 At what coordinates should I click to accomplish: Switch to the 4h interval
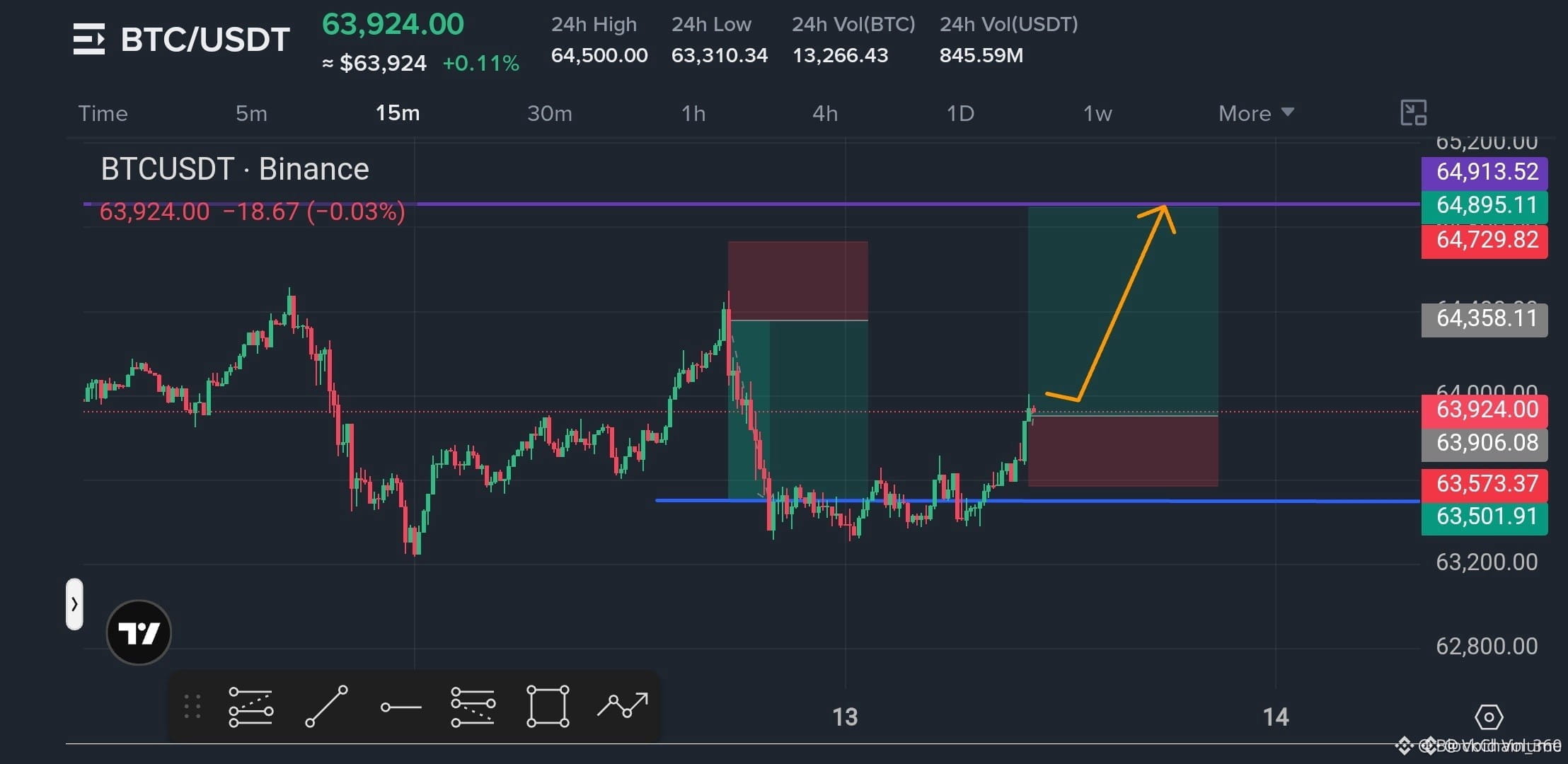pos(825,113)
